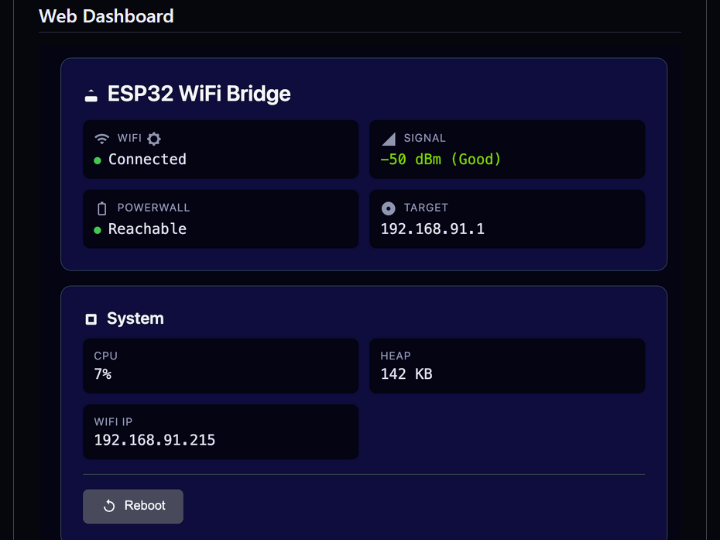Image resolution: width=720 pixels, height=540 pixels.
Task: Click the System chip icon
Action: pyautogui.click(x=91, y=319)
